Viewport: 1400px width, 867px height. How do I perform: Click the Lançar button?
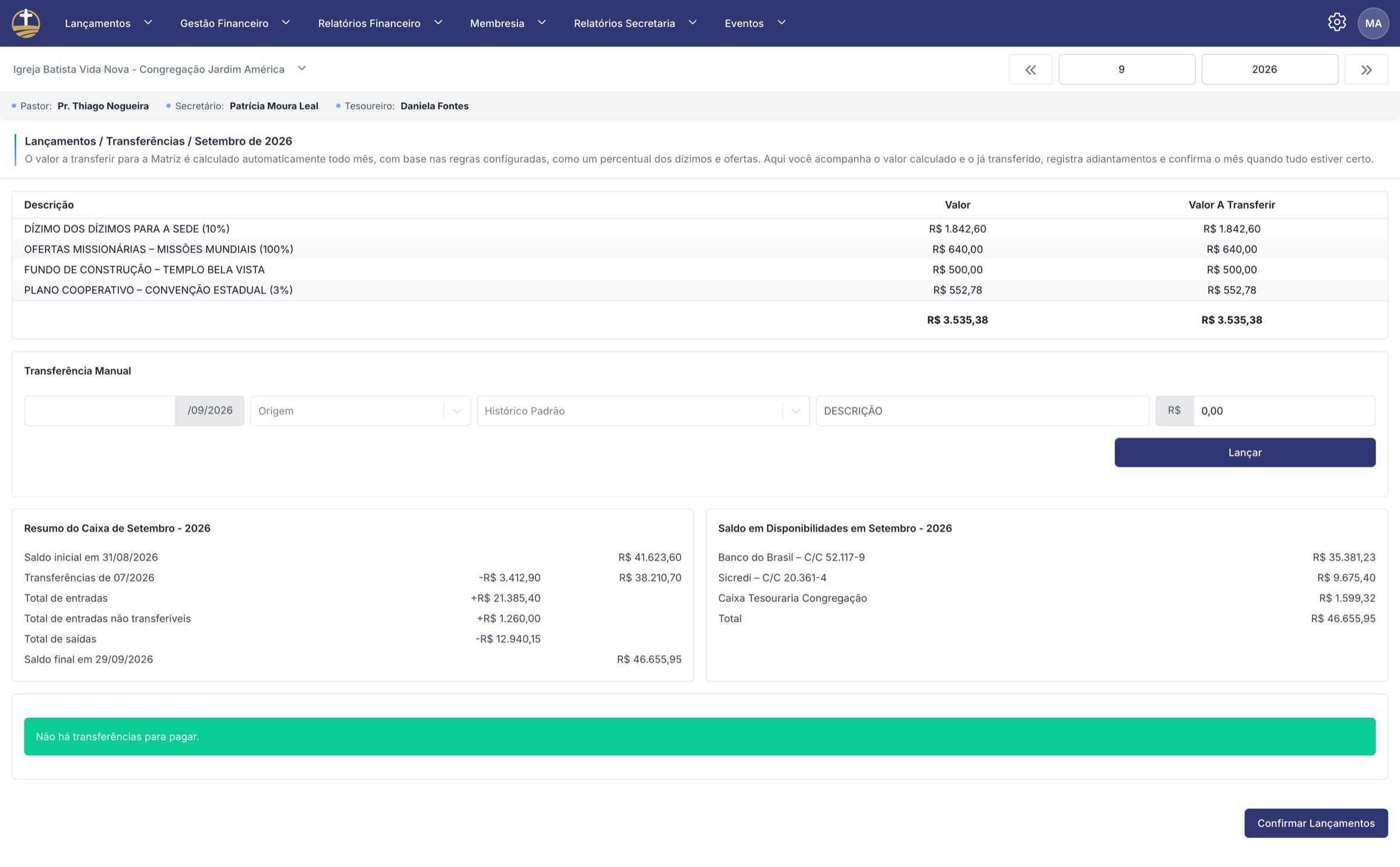pos(1245,452)
